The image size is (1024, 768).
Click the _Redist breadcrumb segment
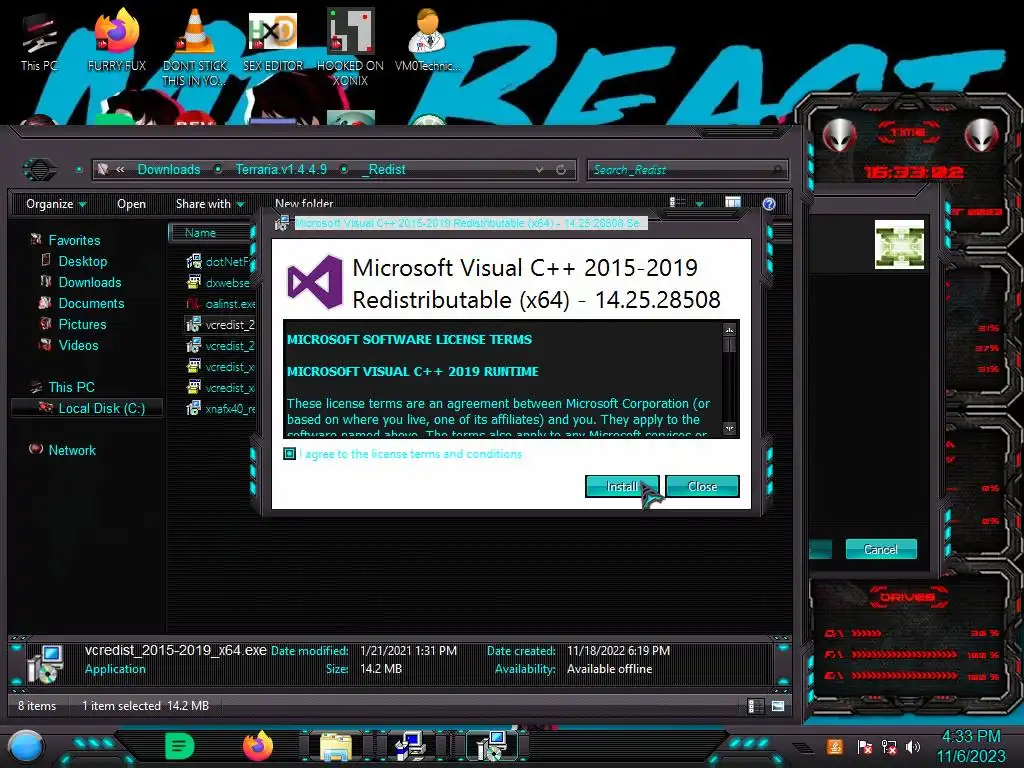click(384, 170)
